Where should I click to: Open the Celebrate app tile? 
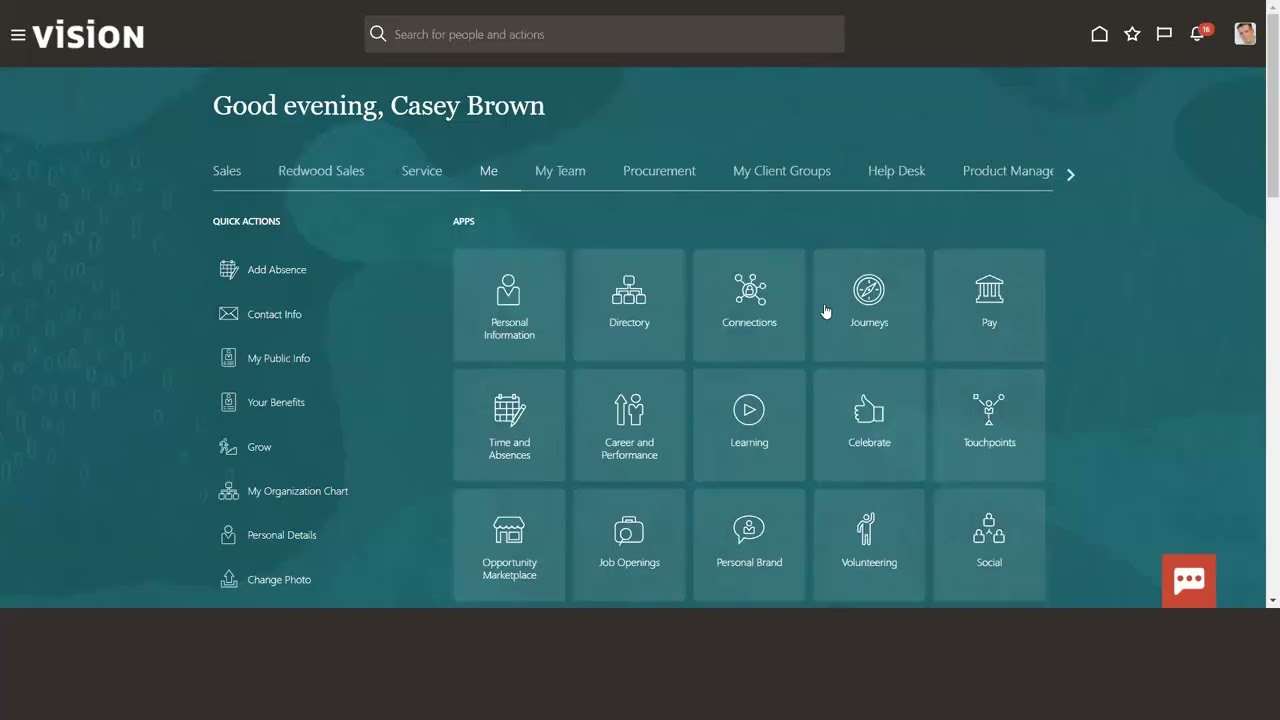pyautogui.click(x=869, y=425)
